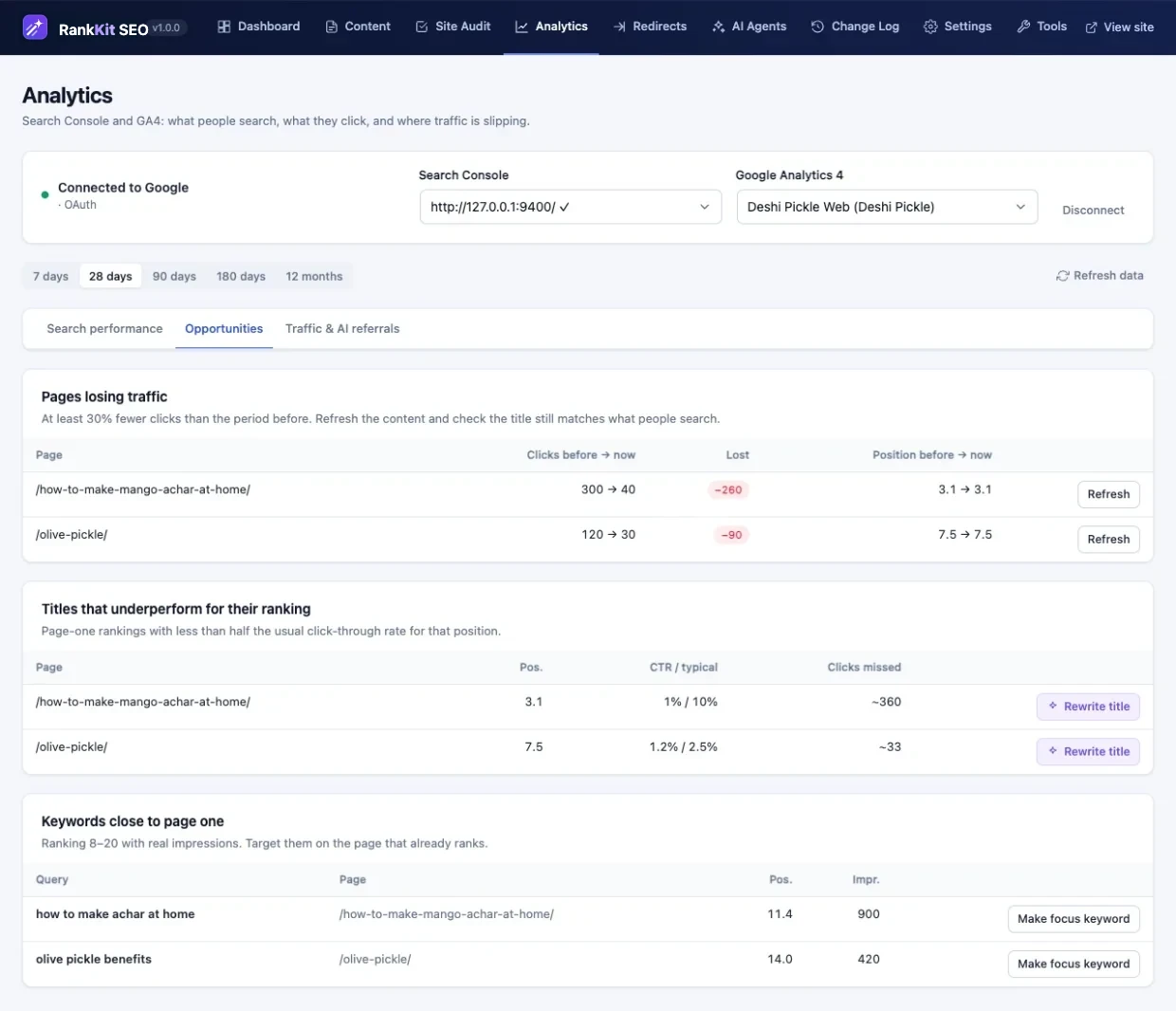
Task: Click the View site external-link icon
Action: pyautogui.click(x=1092, y=28)
